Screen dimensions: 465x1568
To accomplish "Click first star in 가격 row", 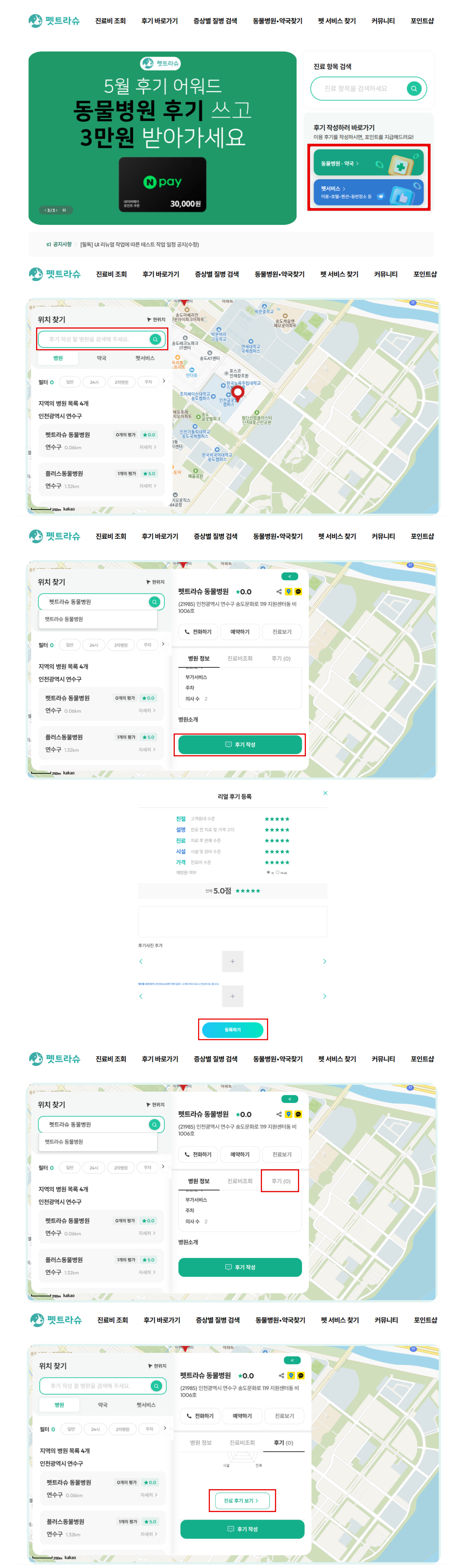I will (x=266, y=863).
